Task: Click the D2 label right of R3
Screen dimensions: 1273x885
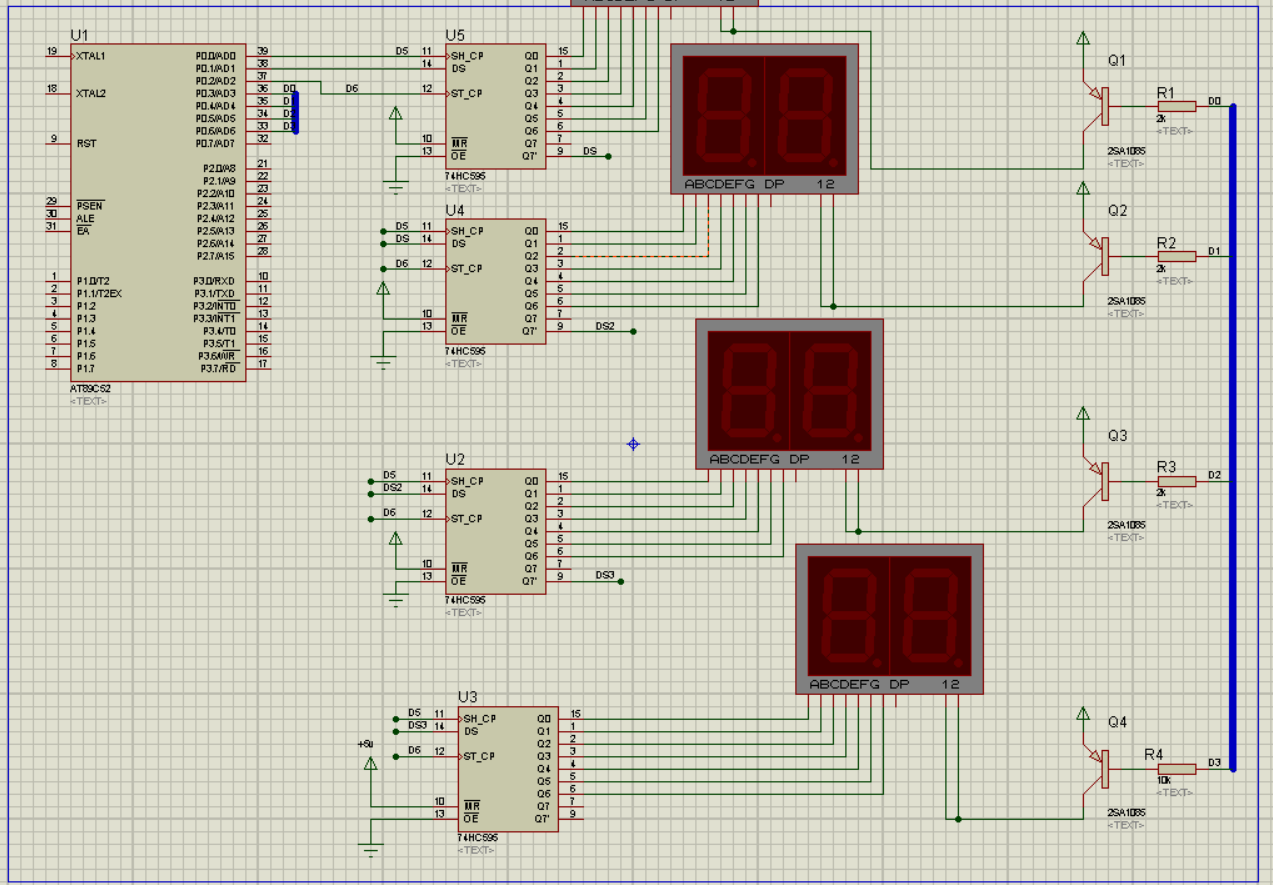Action: (1214, 475)
